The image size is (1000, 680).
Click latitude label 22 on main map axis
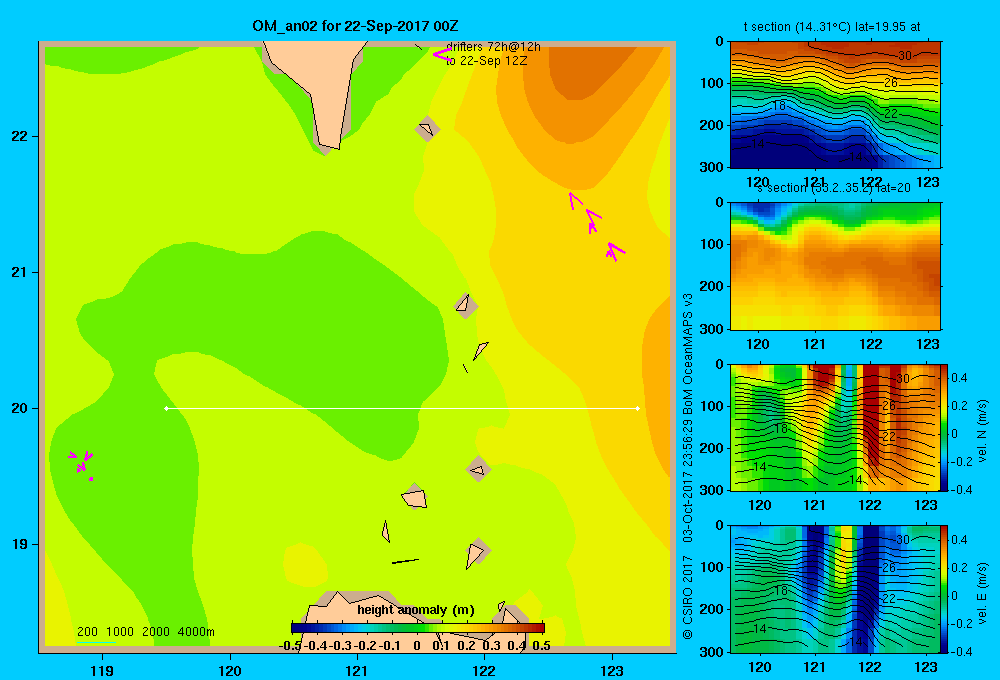(x=20, y=136)
